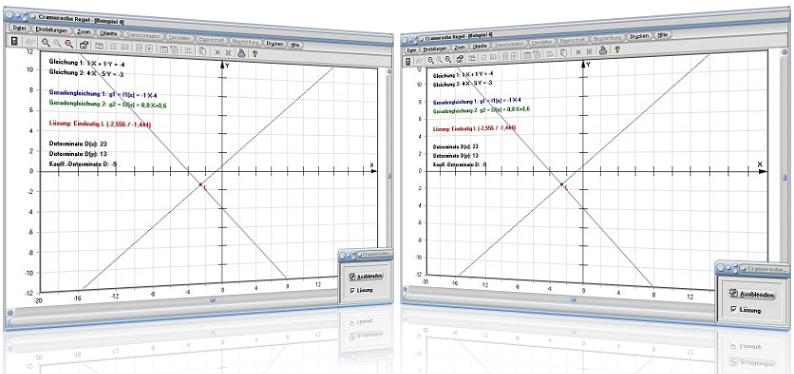Click the copy pages icon in left window toolbar
The width and height of the screenshot is (794, 374).
(x=202, y=50)
